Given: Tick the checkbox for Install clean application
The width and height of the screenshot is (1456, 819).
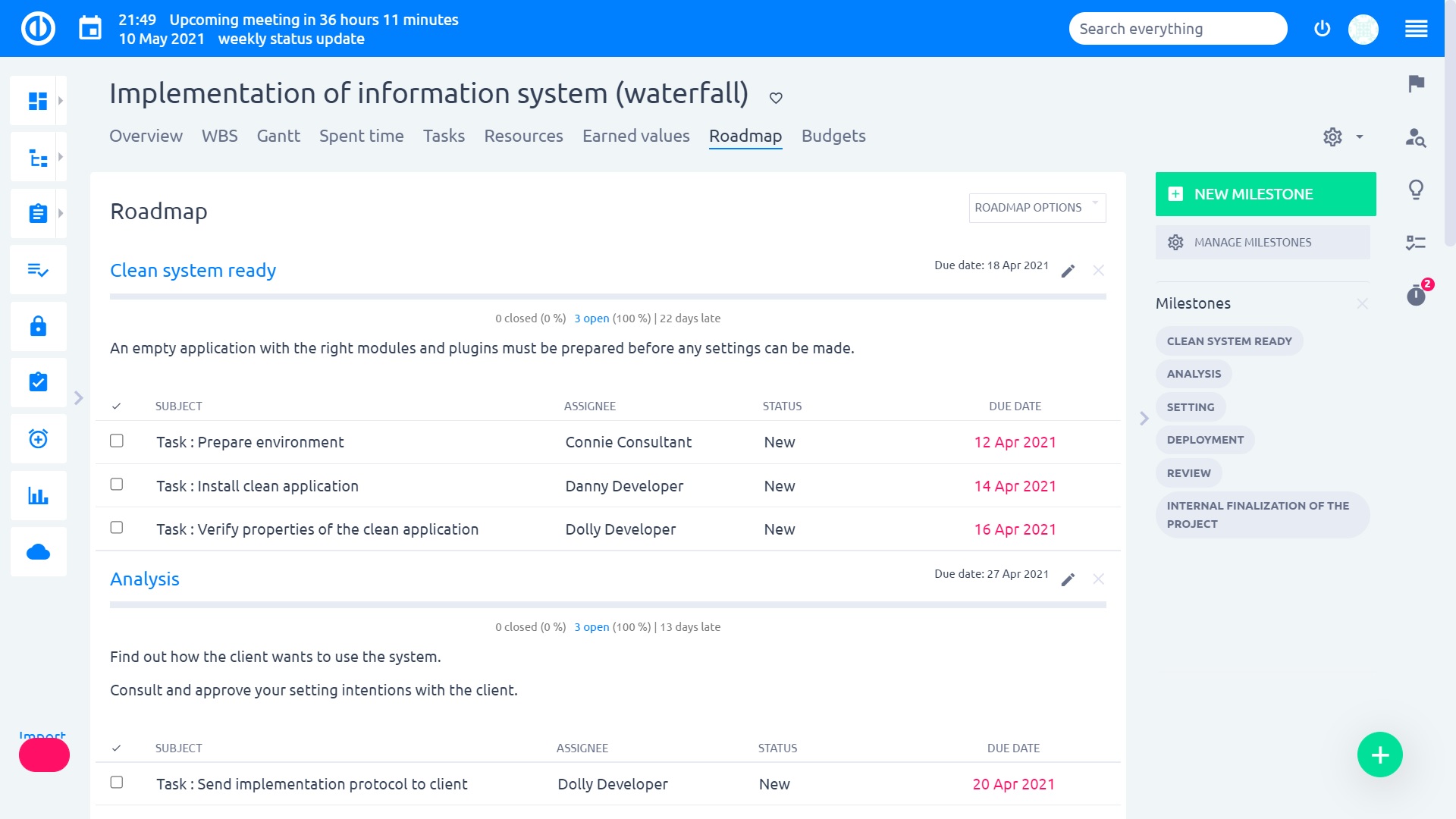Looking at the screenshot, I should 117,485.
